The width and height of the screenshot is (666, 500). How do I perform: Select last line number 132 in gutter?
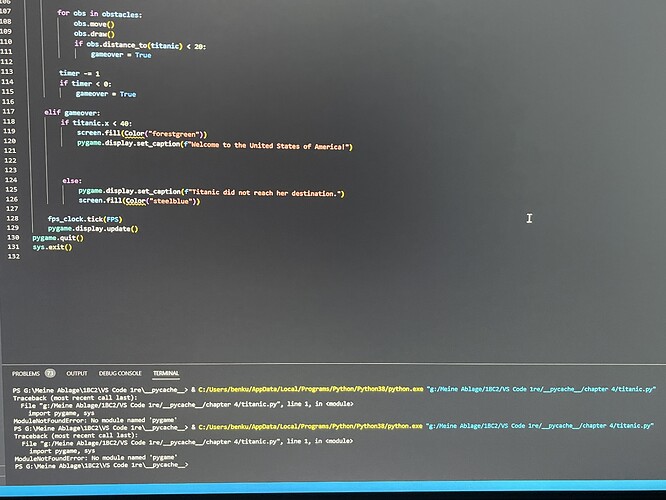[14, 257]
